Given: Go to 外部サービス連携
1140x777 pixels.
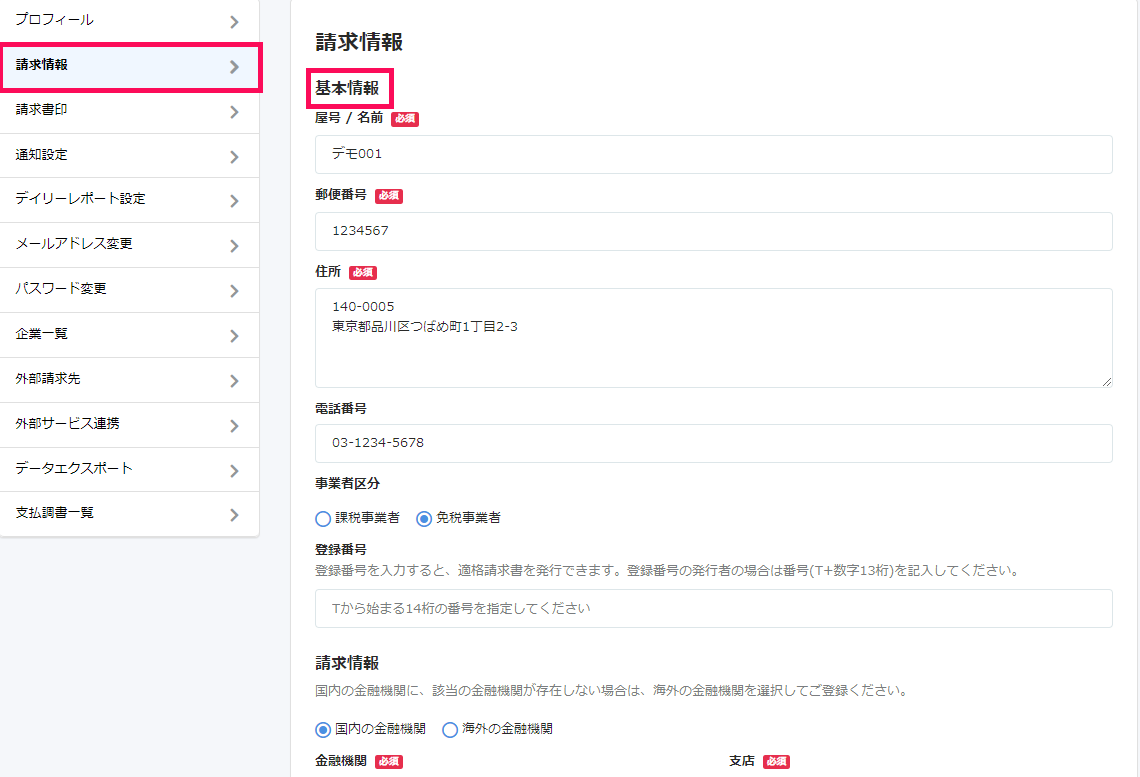Looking at the screenshot, I should (129, 425).
